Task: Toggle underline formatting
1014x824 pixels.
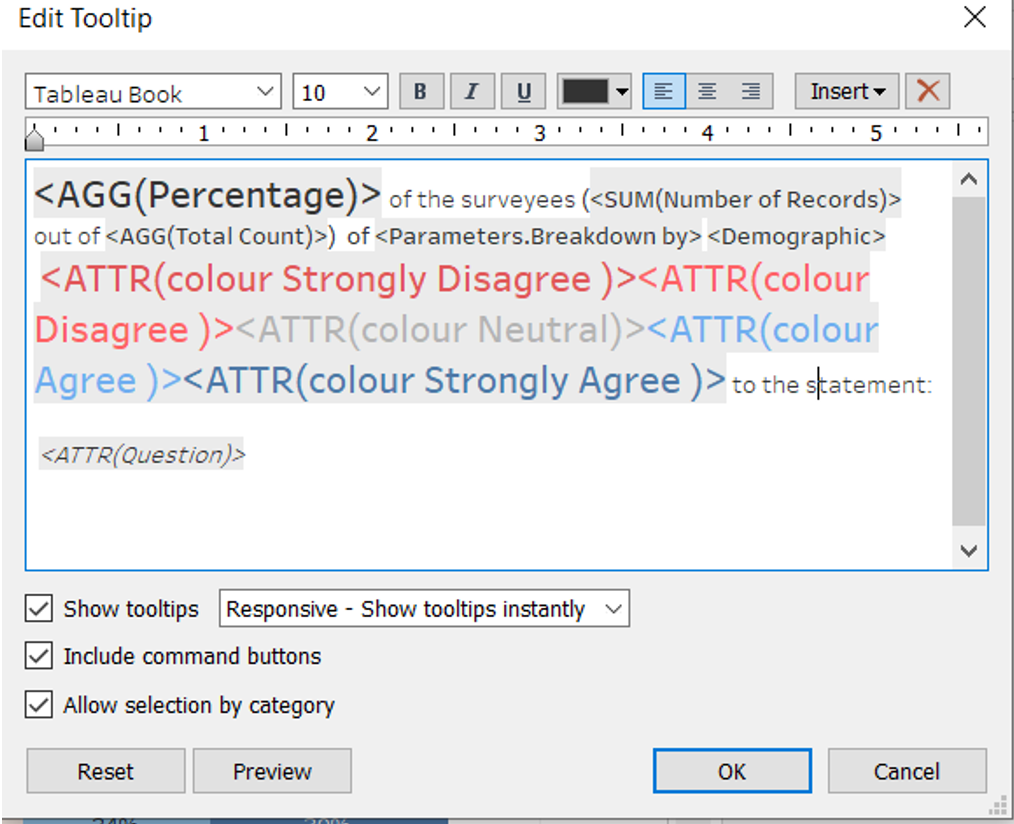Action: (523, 92)
